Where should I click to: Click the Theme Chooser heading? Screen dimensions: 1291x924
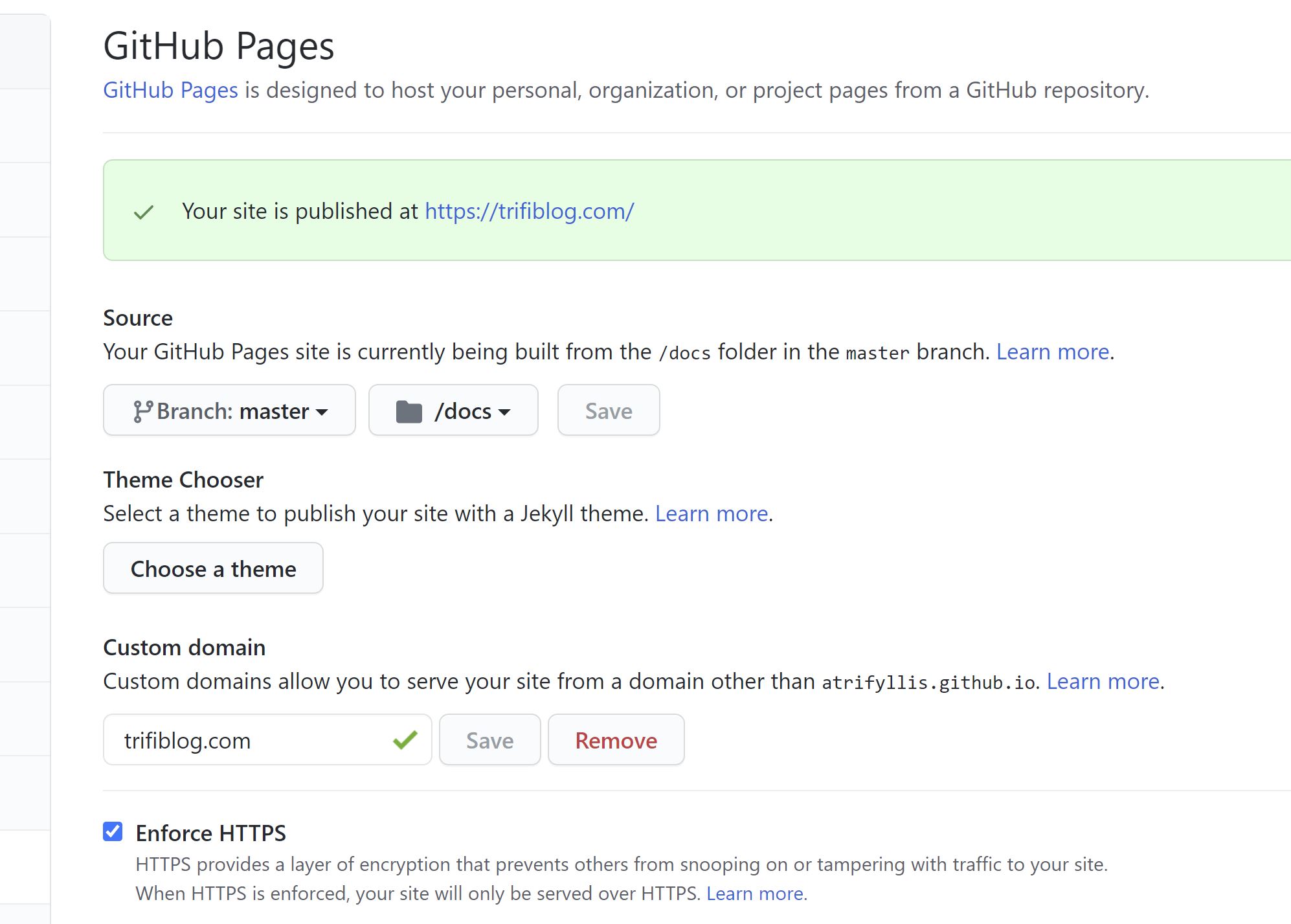tap(183, 480)
